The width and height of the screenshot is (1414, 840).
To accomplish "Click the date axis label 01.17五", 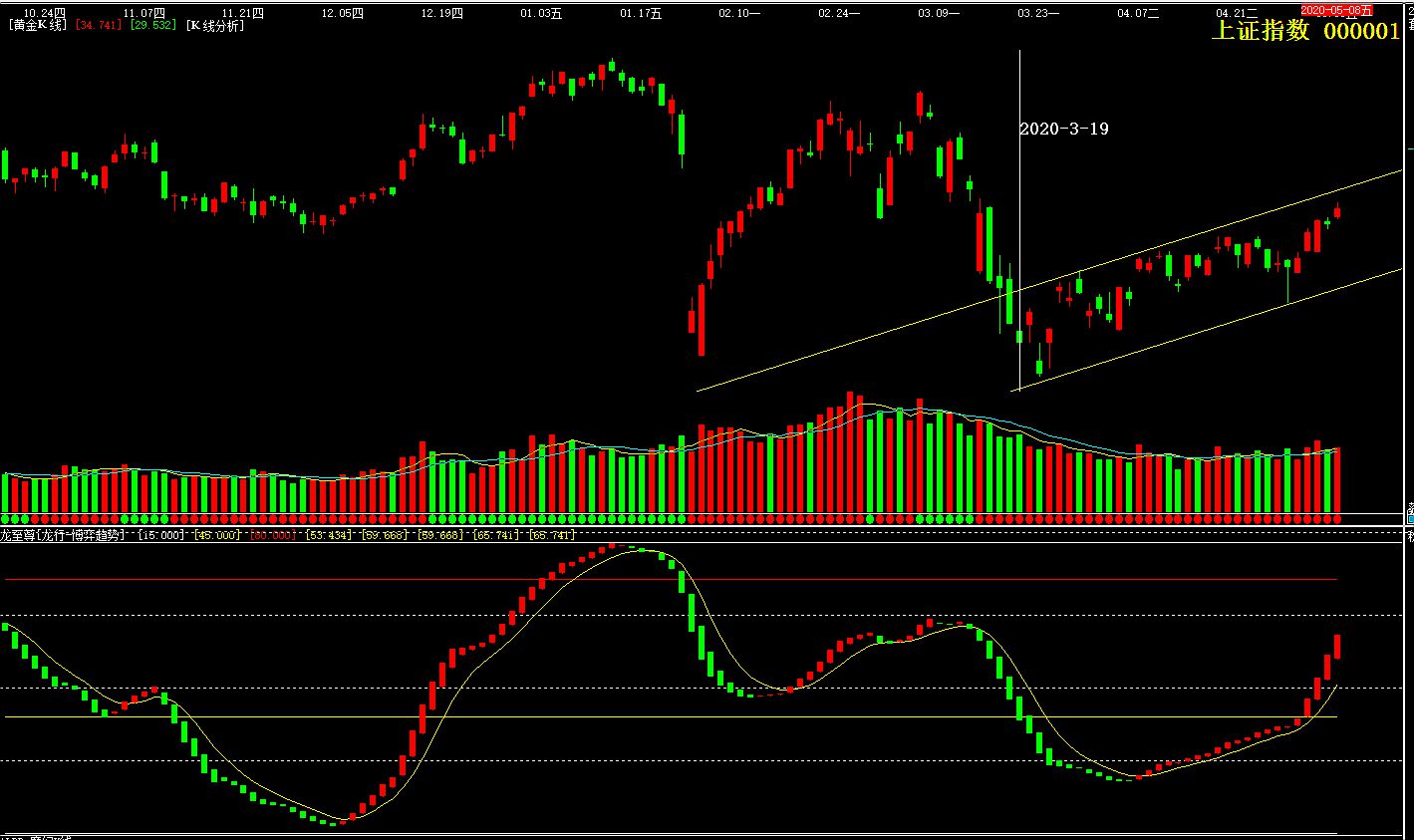I will coord(641,13).
